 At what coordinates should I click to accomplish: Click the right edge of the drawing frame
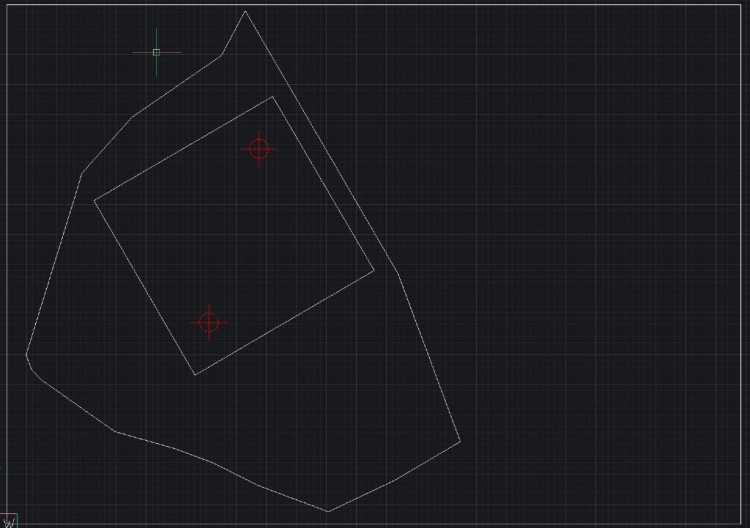[x=740, y=263]
